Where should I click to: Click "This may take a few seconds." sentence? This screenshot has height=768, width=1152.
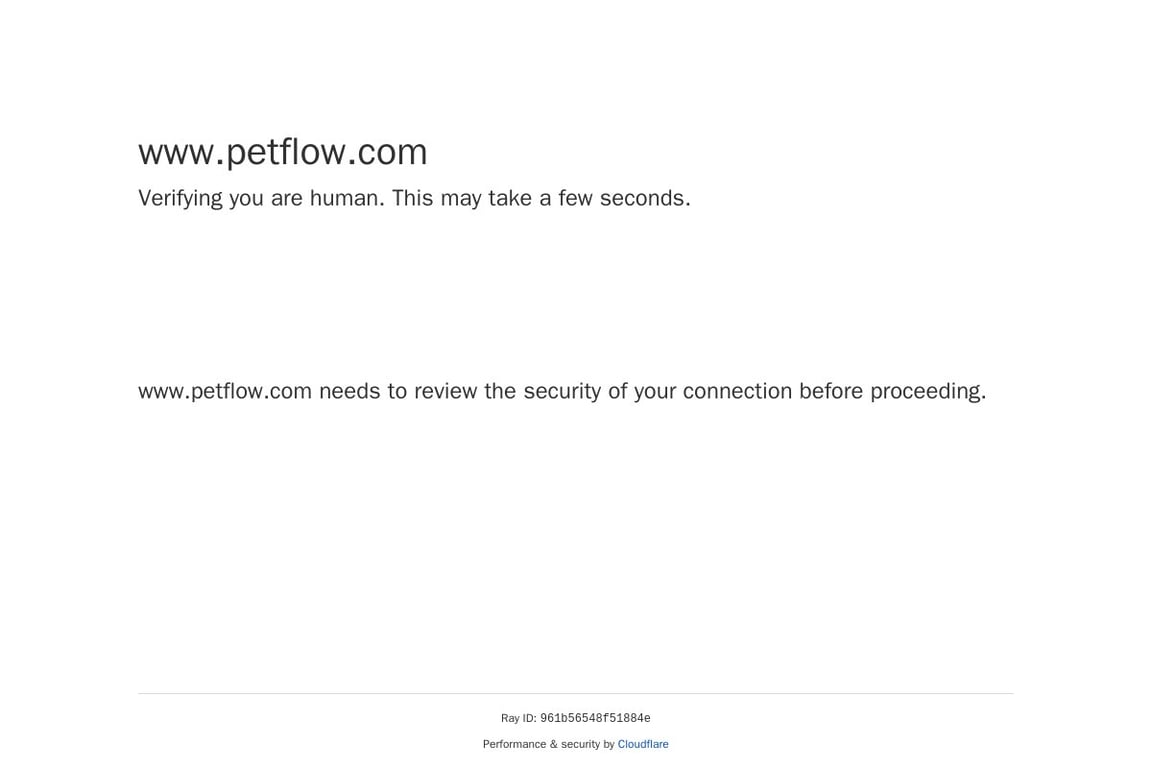click(x=540, y=198)
